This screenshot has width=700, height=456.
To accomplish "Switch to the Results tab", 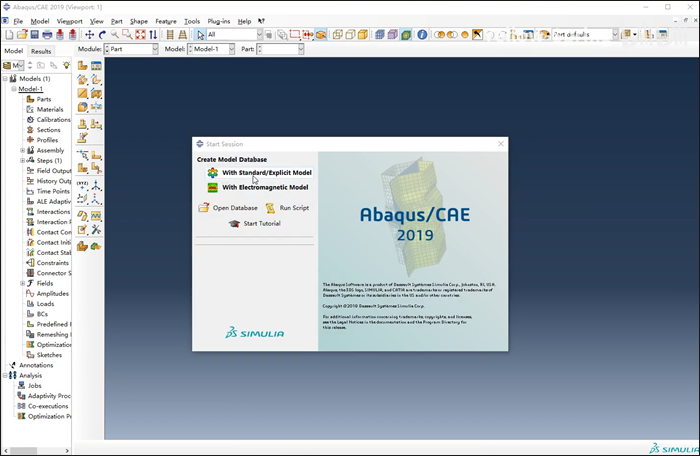I will [41, 51].
